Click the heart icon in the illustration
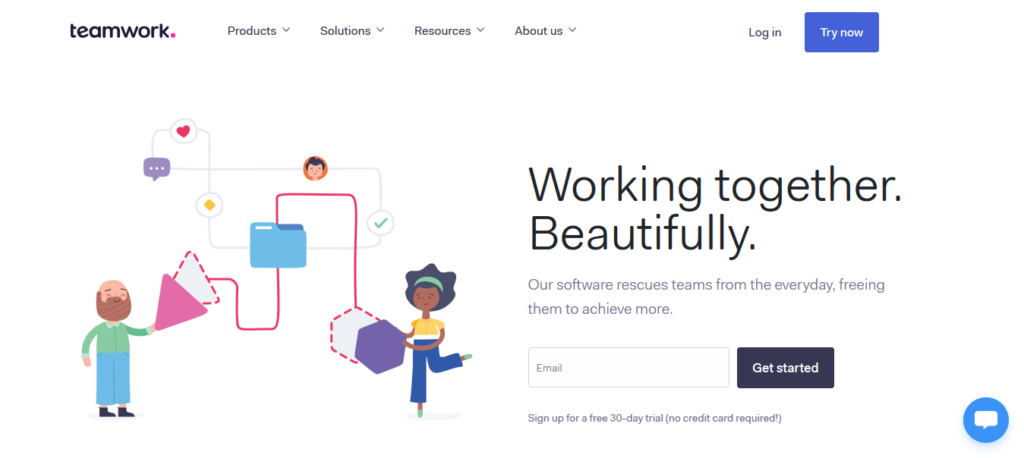The image size is (1024, 458). click(184, 131)
